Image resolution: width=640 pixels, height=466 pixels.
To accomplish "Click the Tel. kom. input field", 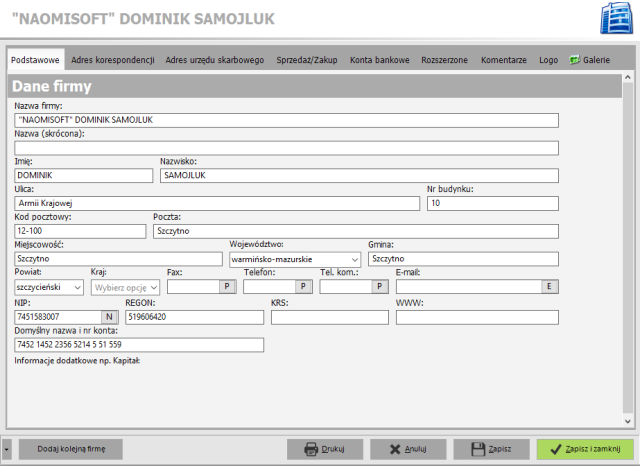I will click(x=346, y=287).
